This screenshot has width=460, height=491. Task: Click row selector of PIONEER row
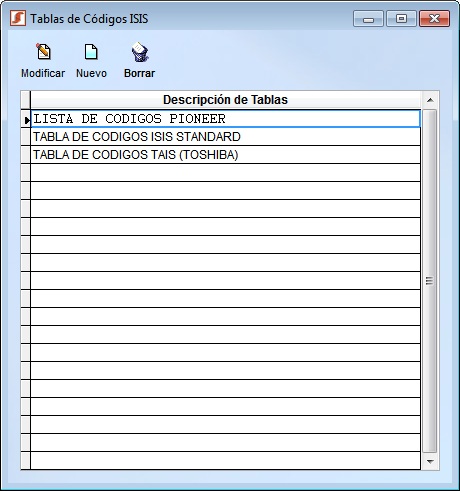coord(26,119)
